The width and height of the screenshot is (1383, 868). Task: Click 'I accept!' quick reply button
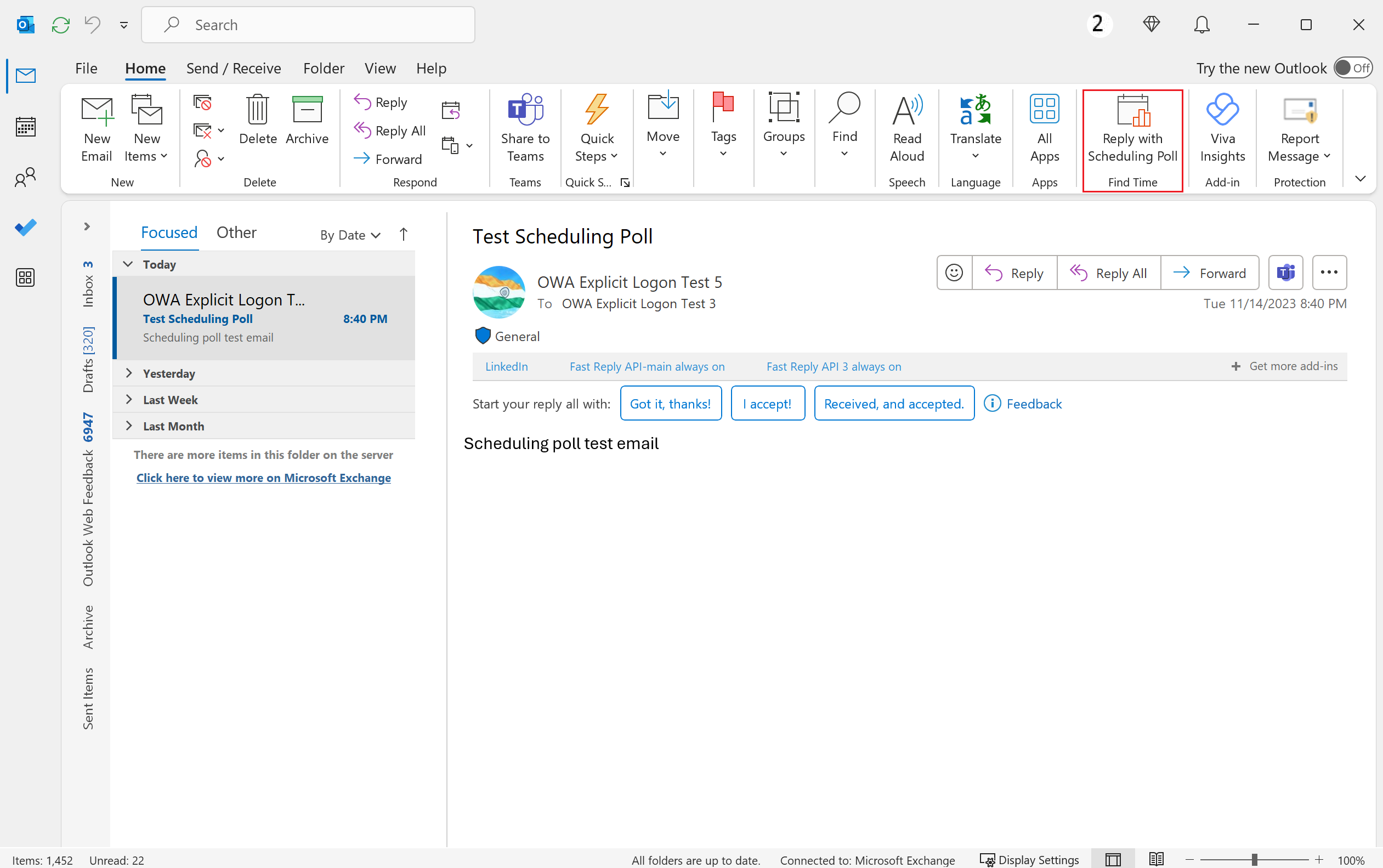767,403
